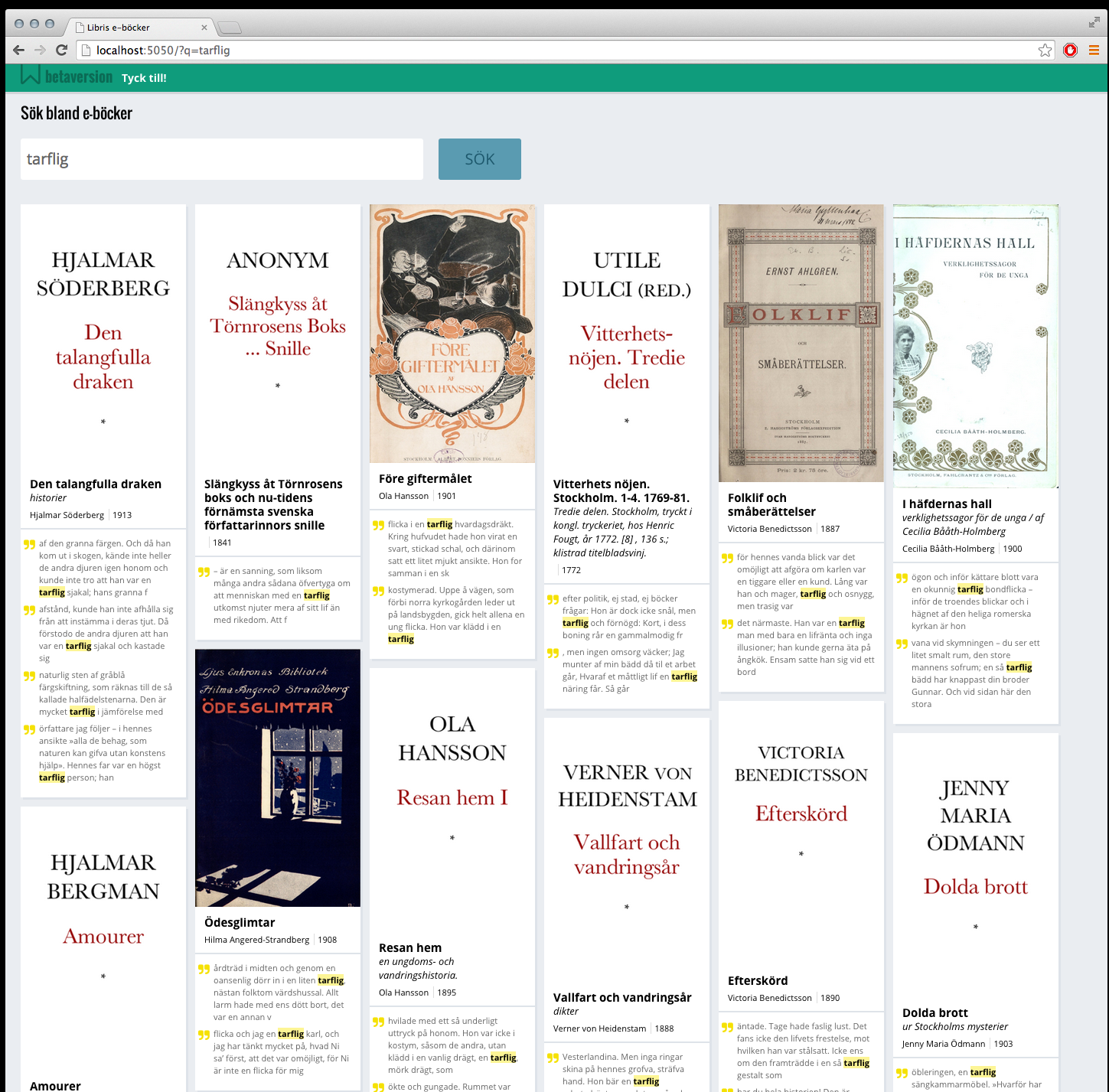Open the Vitterhetsnöjen Tredie delen cover
Screen dimensions: 1109x1092
(627, 337)
